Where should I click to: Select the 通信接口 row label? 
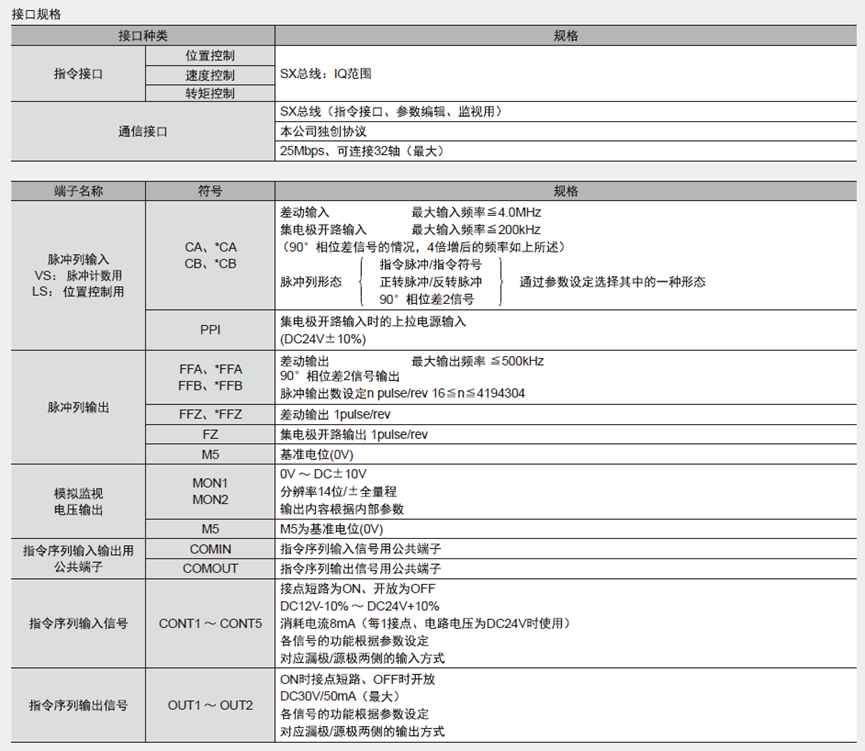point(143,131)
